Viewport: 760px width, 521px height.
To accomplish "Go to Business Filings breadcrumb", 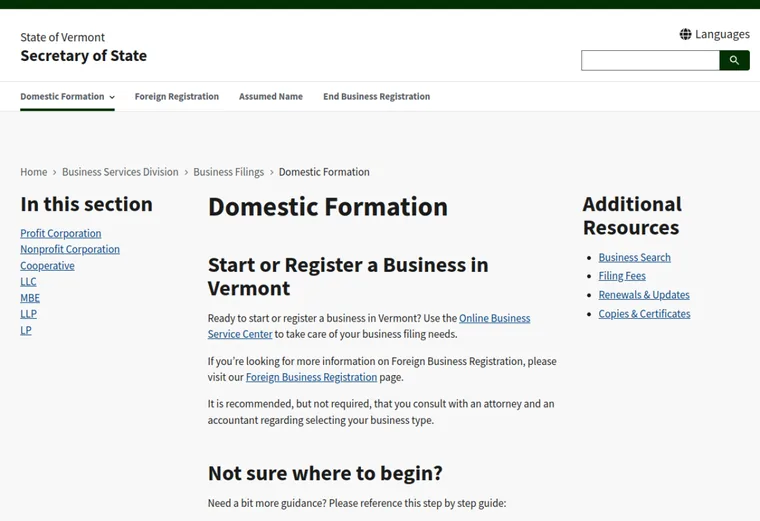I will 228,172.
